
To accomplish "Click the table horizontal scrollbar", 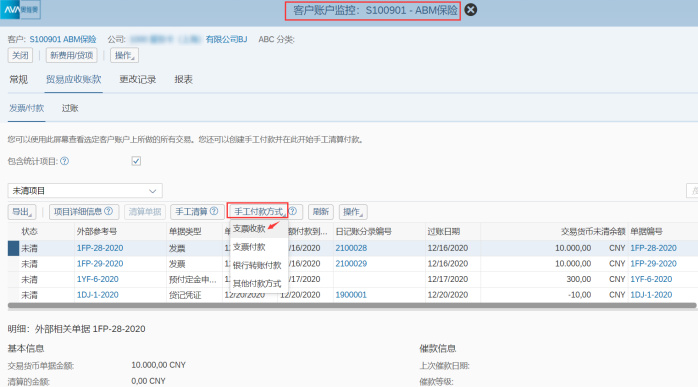I will click(352, 306).
